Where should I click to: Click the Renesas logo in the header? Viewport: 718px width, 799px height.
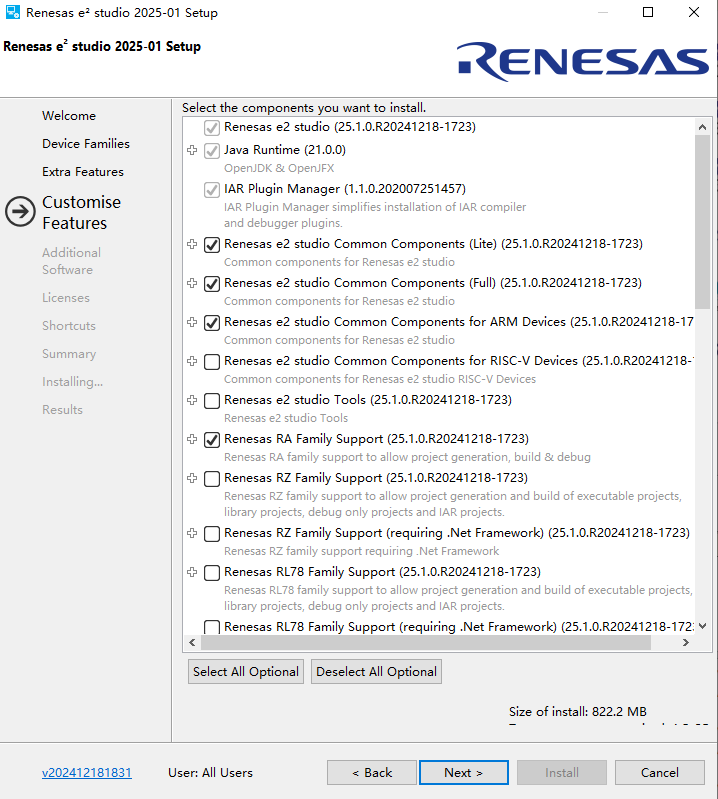583,61
